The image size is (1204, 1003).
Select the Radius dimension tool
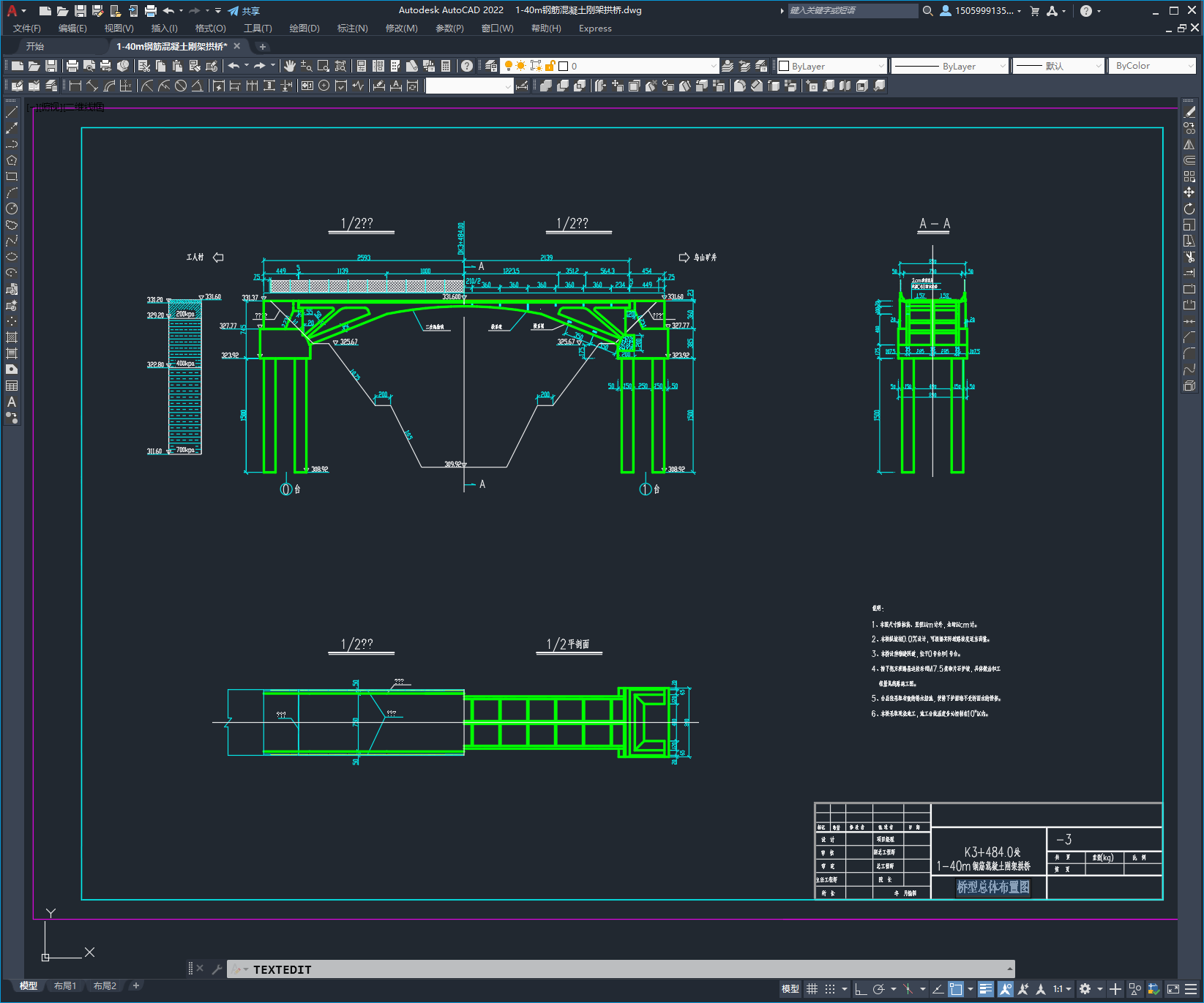(x=147, y=86)
